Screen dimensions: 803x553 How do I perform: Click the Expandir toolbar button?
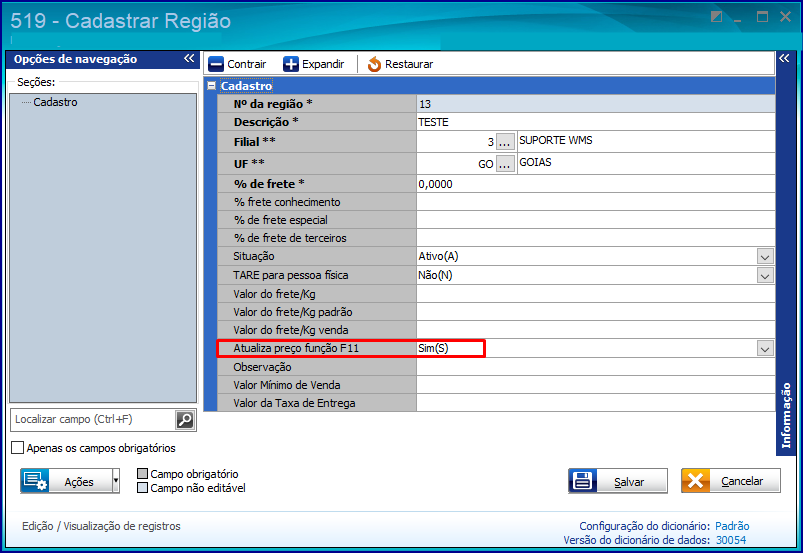click(x=313, y=64)
